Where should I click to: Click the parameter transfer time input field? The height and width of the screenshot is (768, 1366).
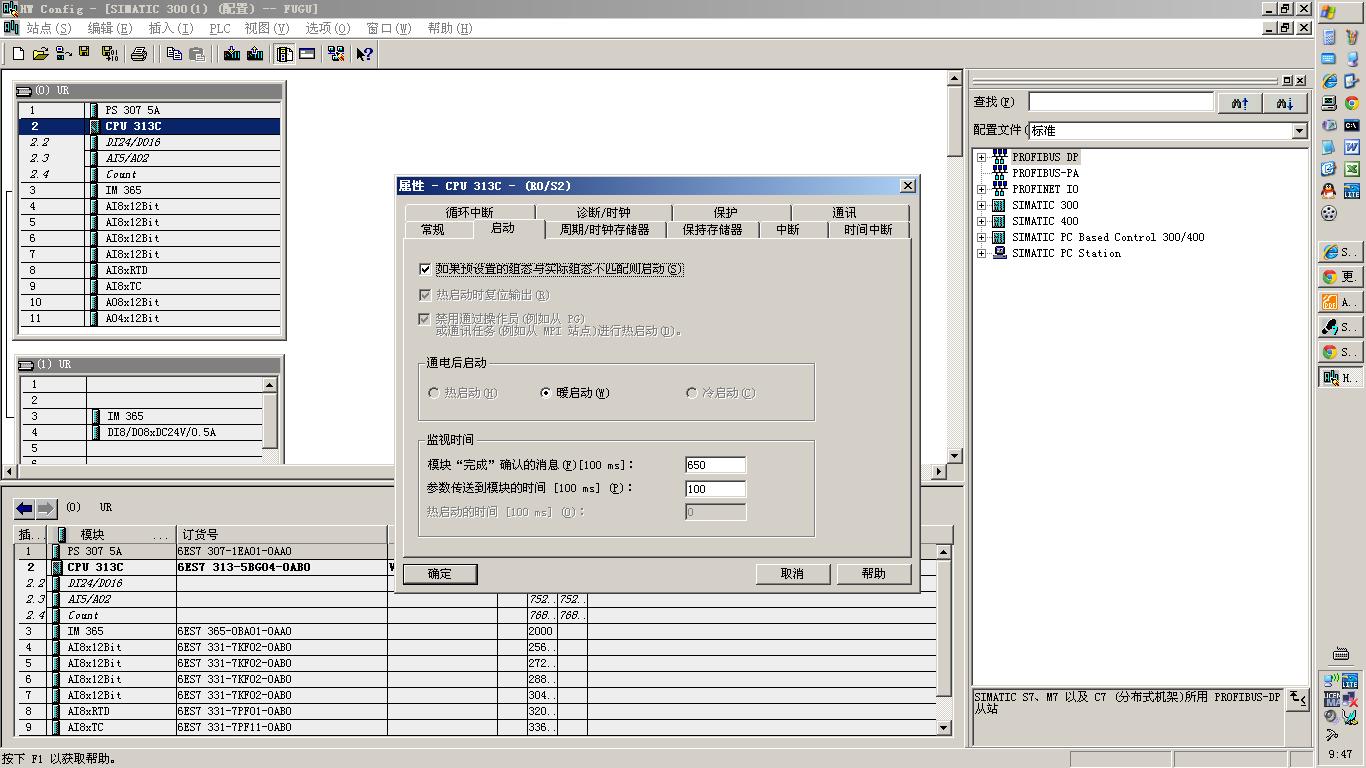tap(716, 489)
